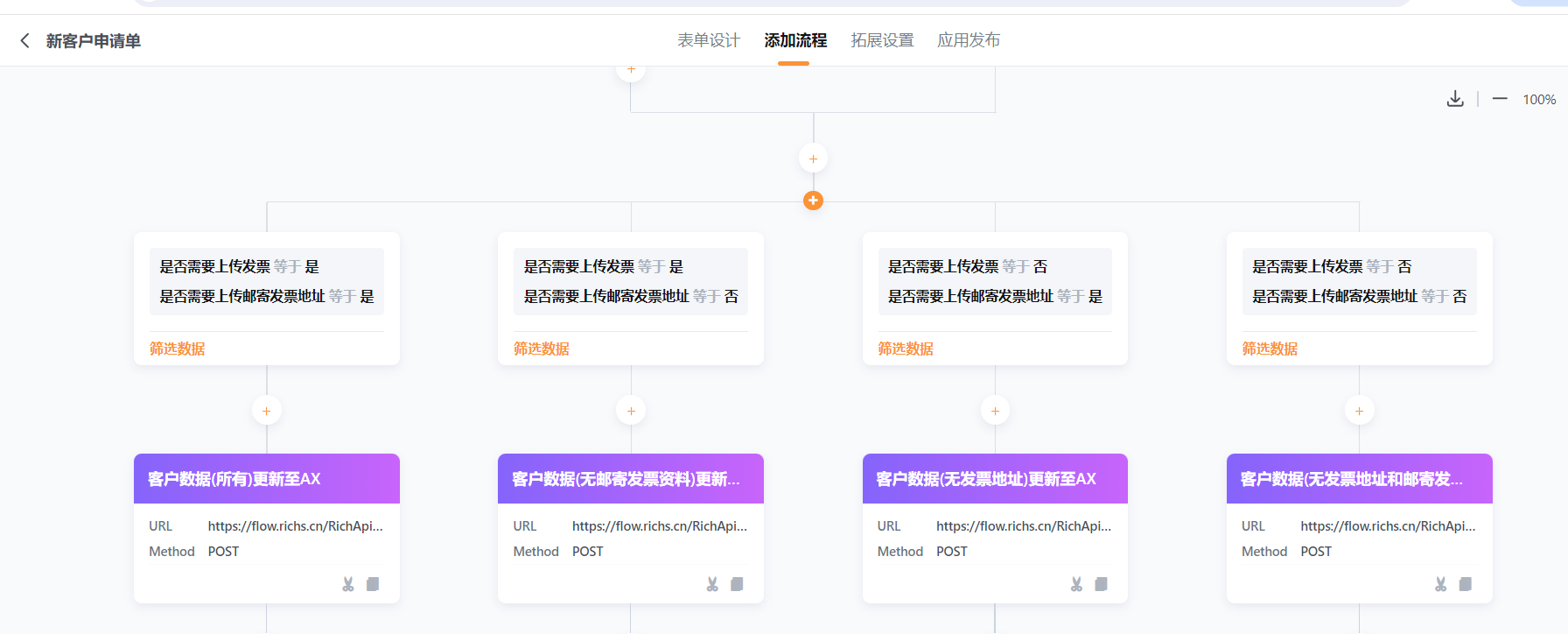Open 筛选数据 of the 上传发票 否, 邮寄地址 是 card
The image size is (1568, 634).
tap(906, 349)
